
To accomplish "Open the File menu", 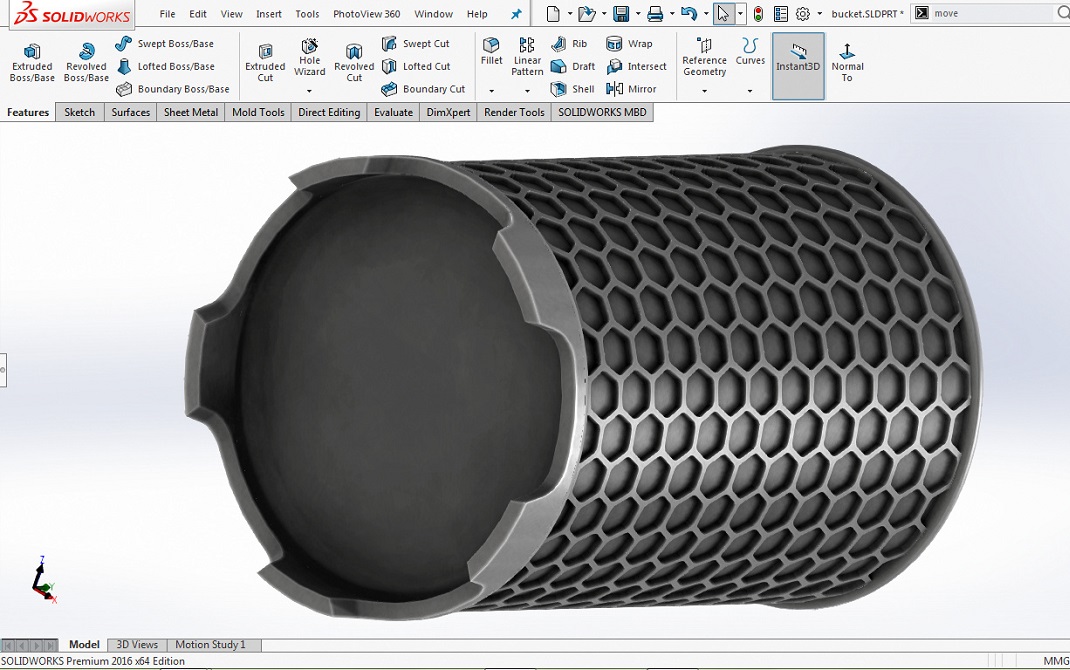I will pyautogui.click(x=167, y=14).
